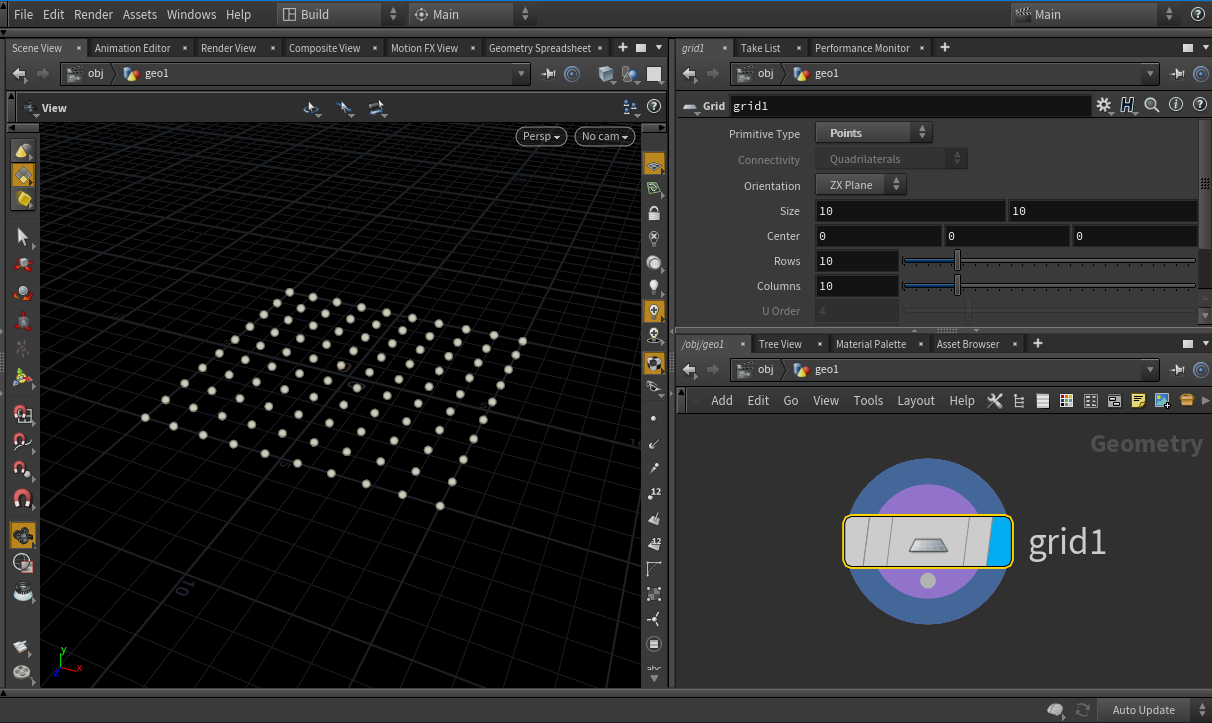Click the padlock lock icon in display toolbar
1212x723 pixels.
[x=654, y=213]
